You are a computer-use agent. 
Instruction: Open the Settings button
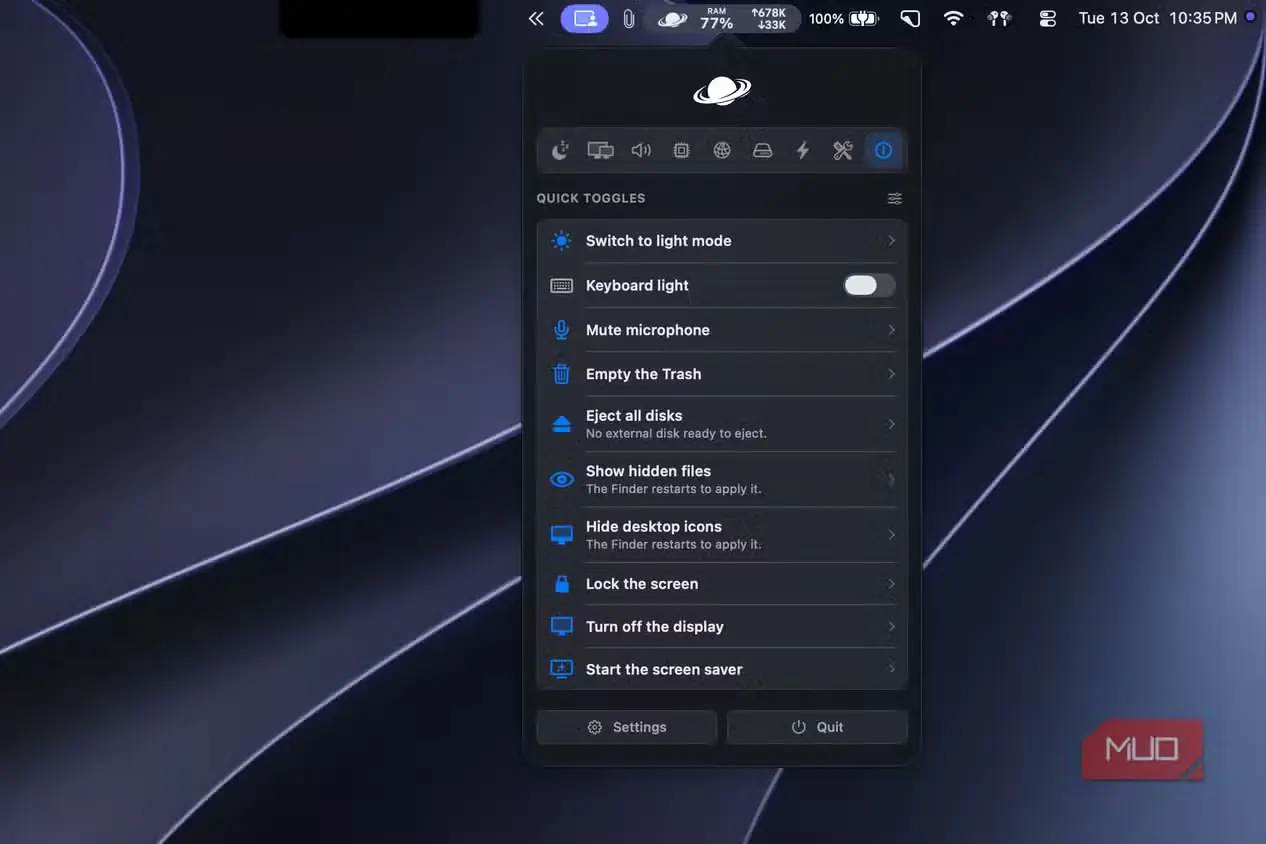[627, 727]
